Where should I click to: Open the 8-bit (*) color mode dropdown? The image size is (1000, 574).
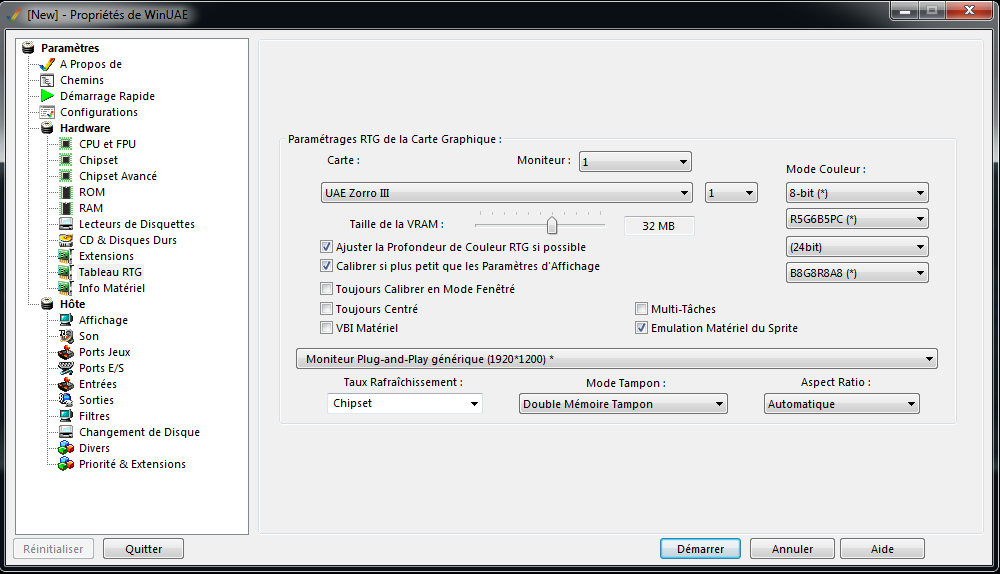857,193
